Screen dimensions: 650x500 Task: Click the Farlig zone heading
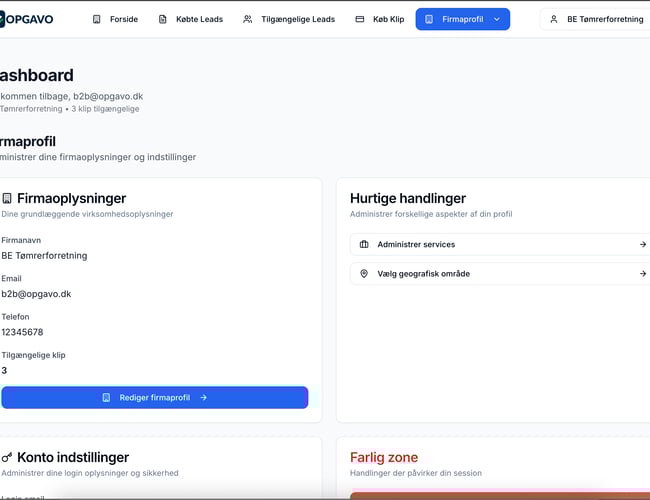[384, 457]
